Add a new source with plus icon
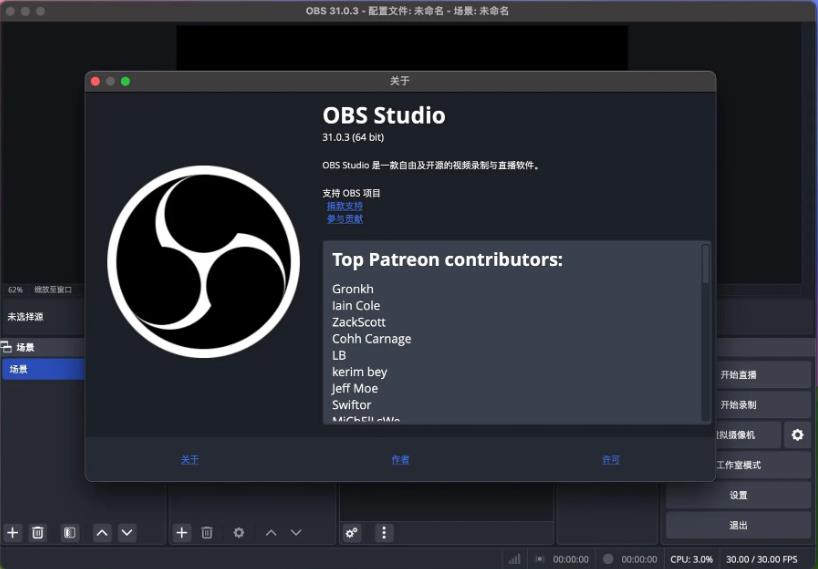 tap(182, 532)
